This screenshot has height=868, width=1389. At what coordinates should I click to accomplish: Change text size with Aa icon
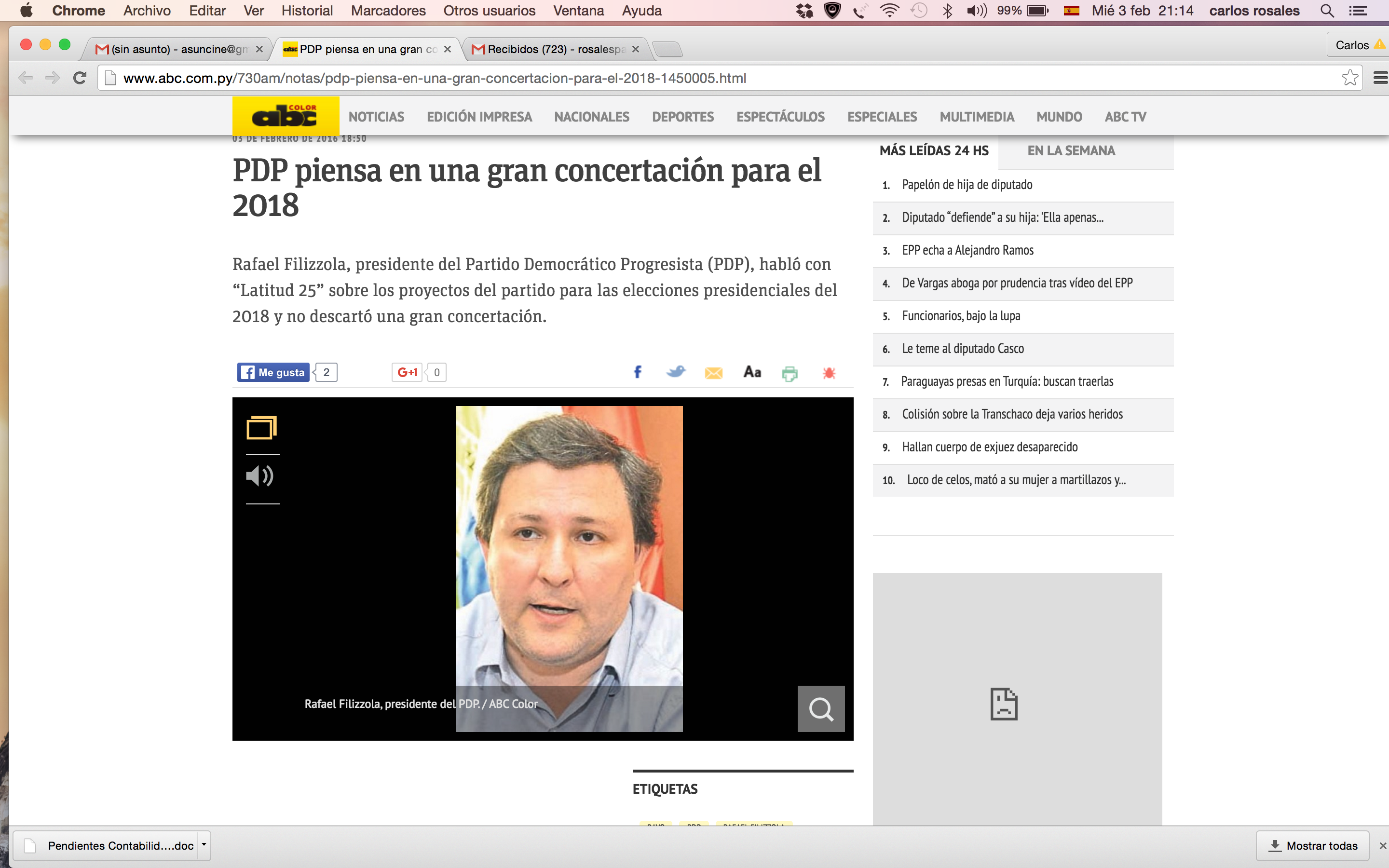coord(752,372)
